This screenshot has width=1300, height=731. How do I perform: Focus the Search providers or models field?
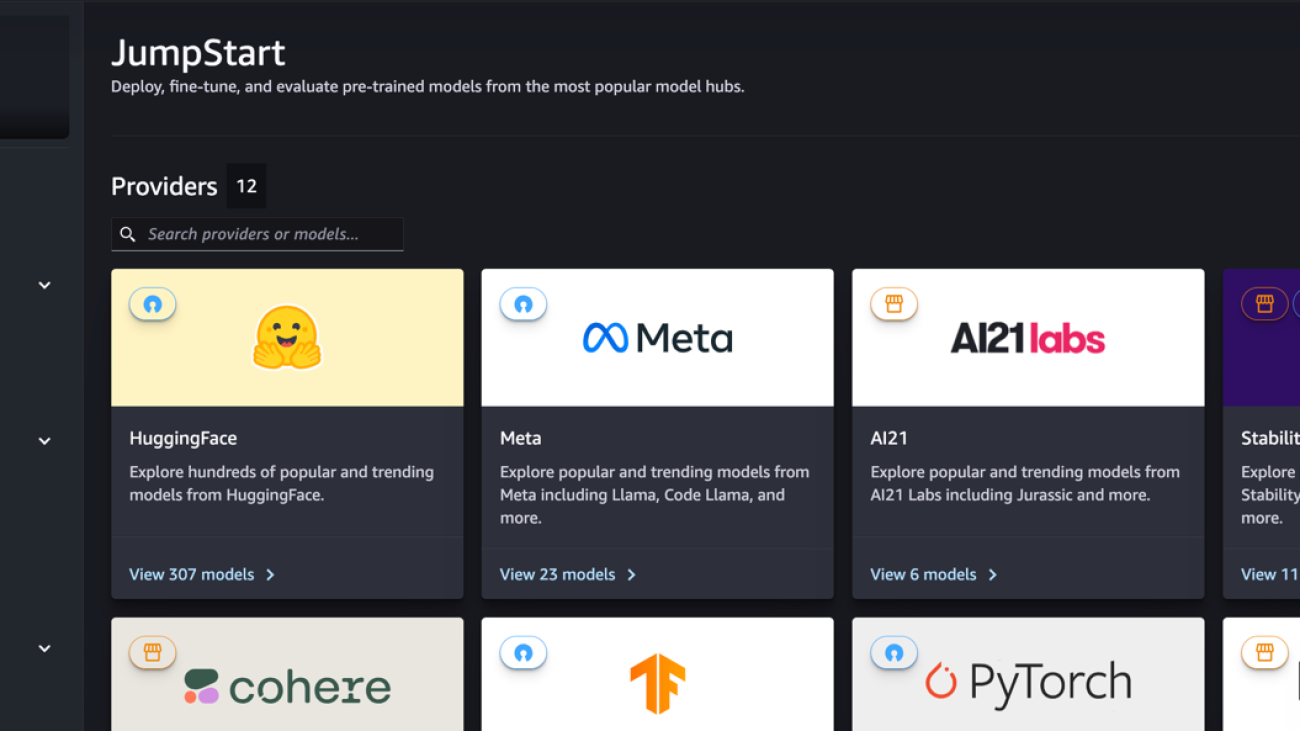click(x=257, y=234)
